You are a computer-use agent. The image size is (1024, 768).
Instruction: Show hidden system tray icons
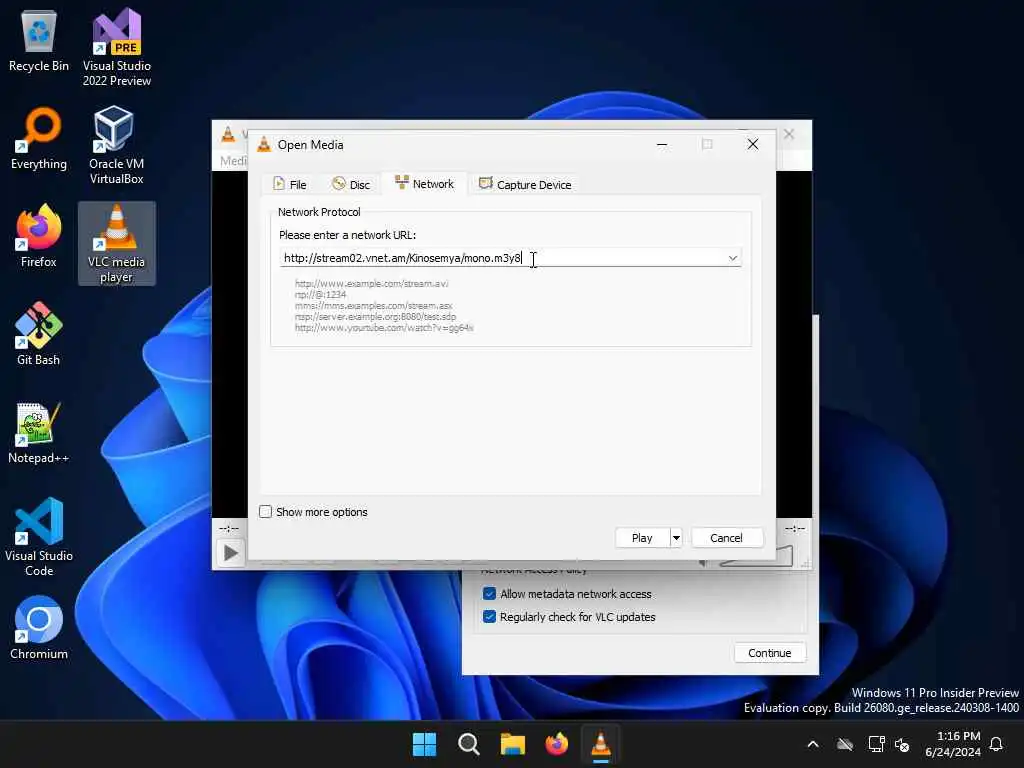pyautogui.click(x=813, y=744)
